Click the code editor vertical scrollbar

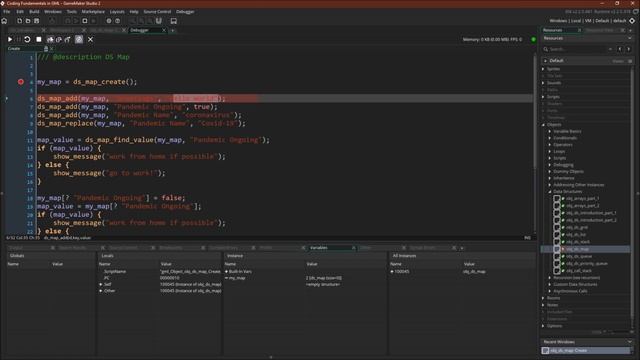coord(534,110)
